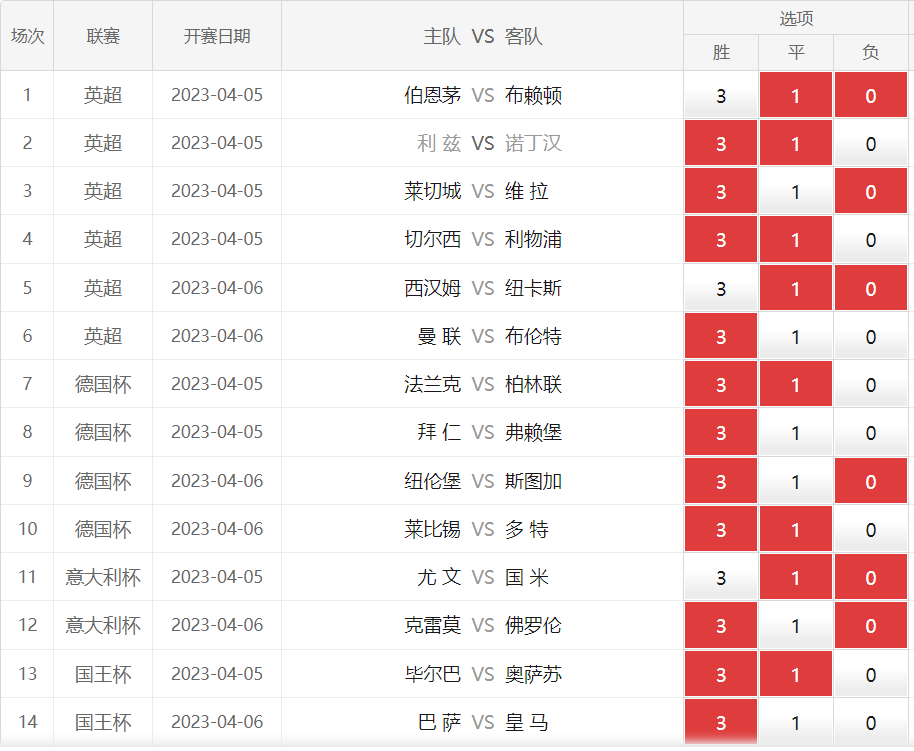
Task: Toggle win option 3 for 毕尔巴 VS 奥萨苏
Action: (721, 674)
